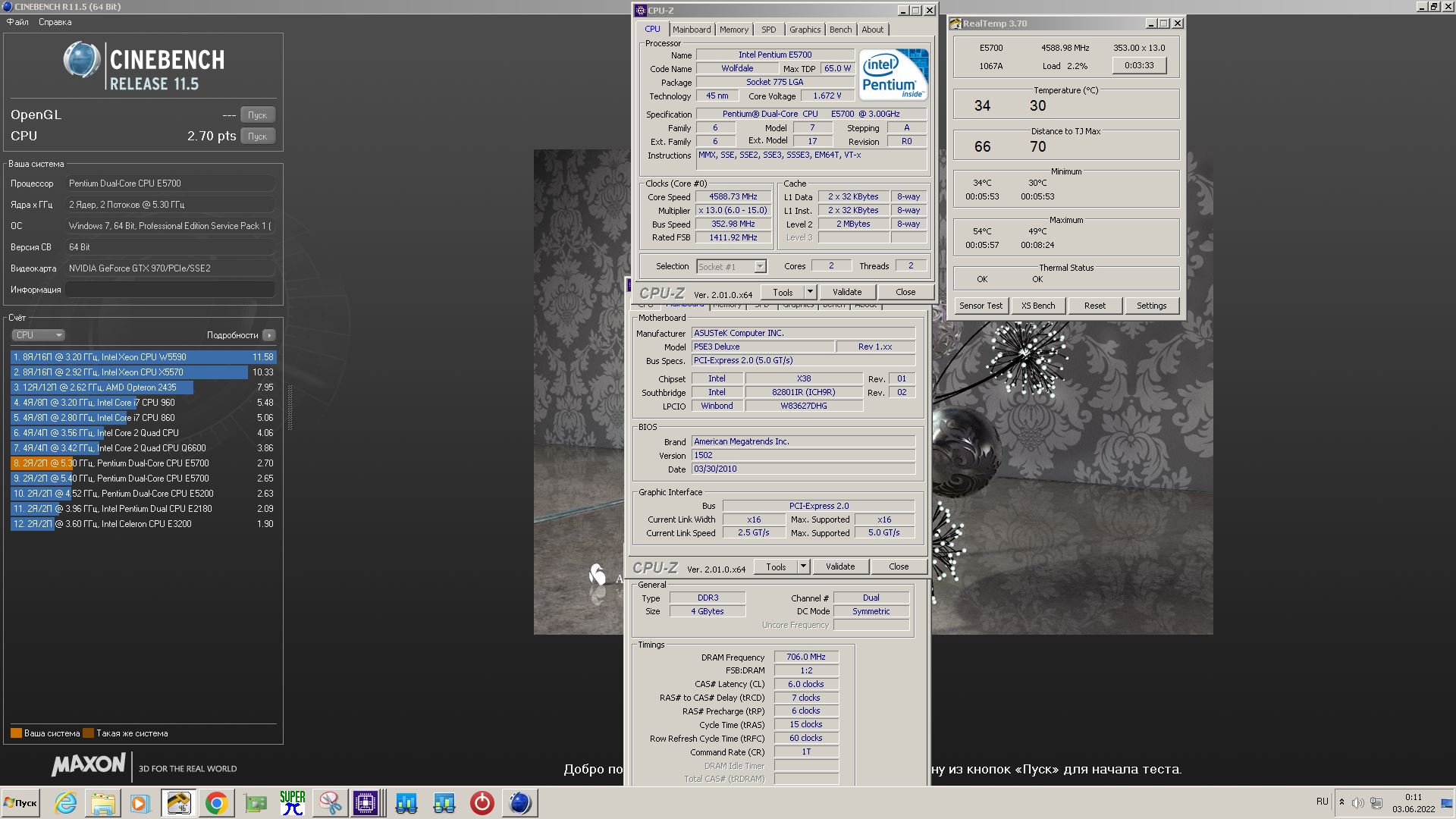The width and height of the screenshot is (1456, 819).
Task: Select the Intel Celeron CPU E3200 row
Action: point(143,524)
